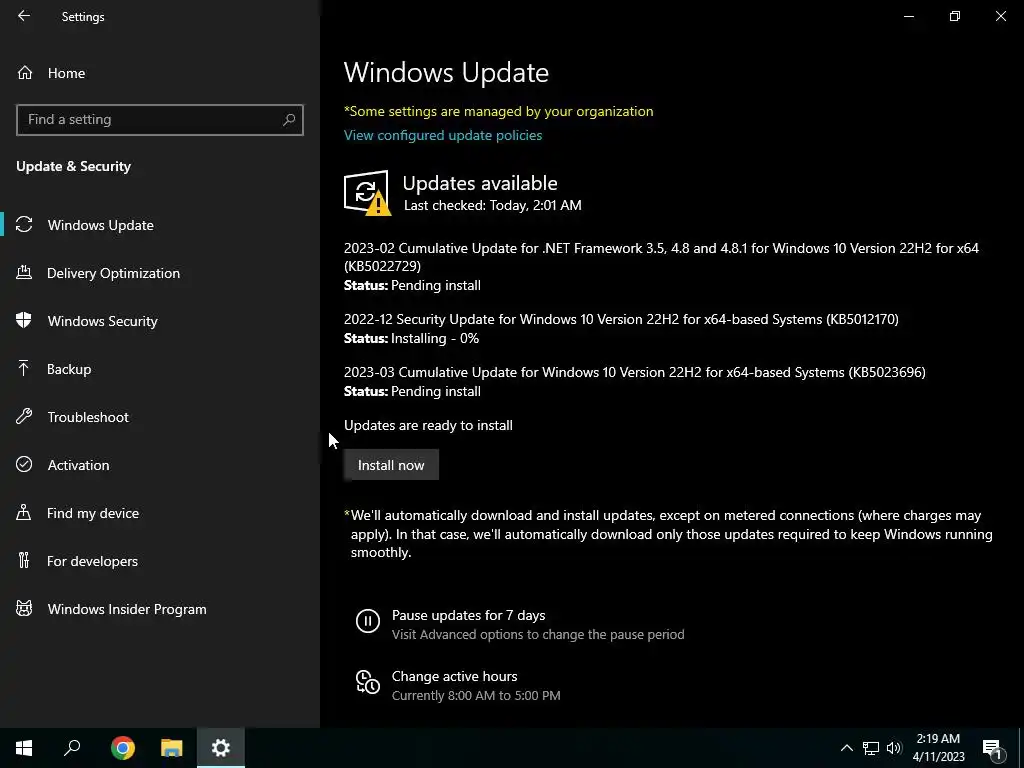Click Pause updates for 7 days
The image size is (1024, 768).
coord(468,615)
